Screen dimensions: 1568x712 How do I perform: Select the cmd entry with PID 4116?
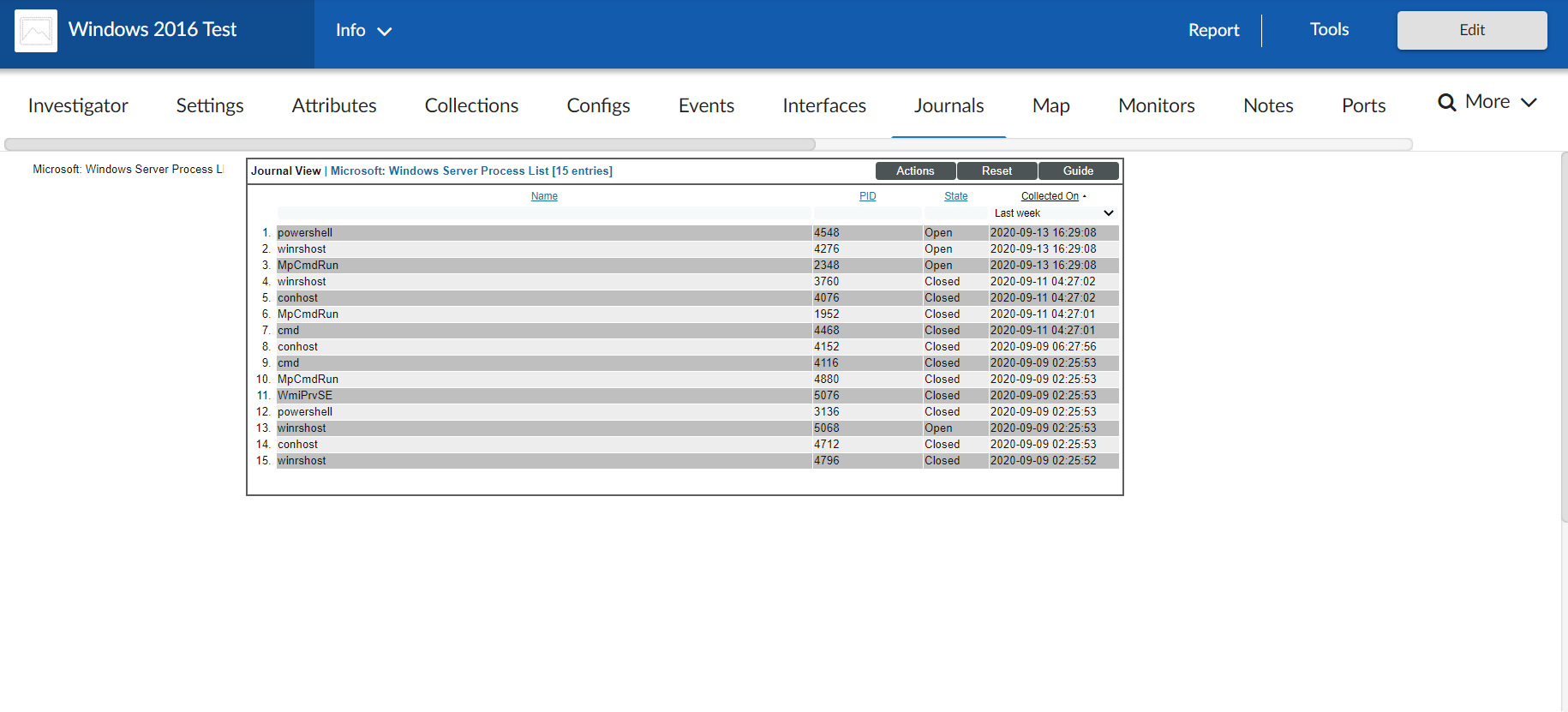point(697,363)
